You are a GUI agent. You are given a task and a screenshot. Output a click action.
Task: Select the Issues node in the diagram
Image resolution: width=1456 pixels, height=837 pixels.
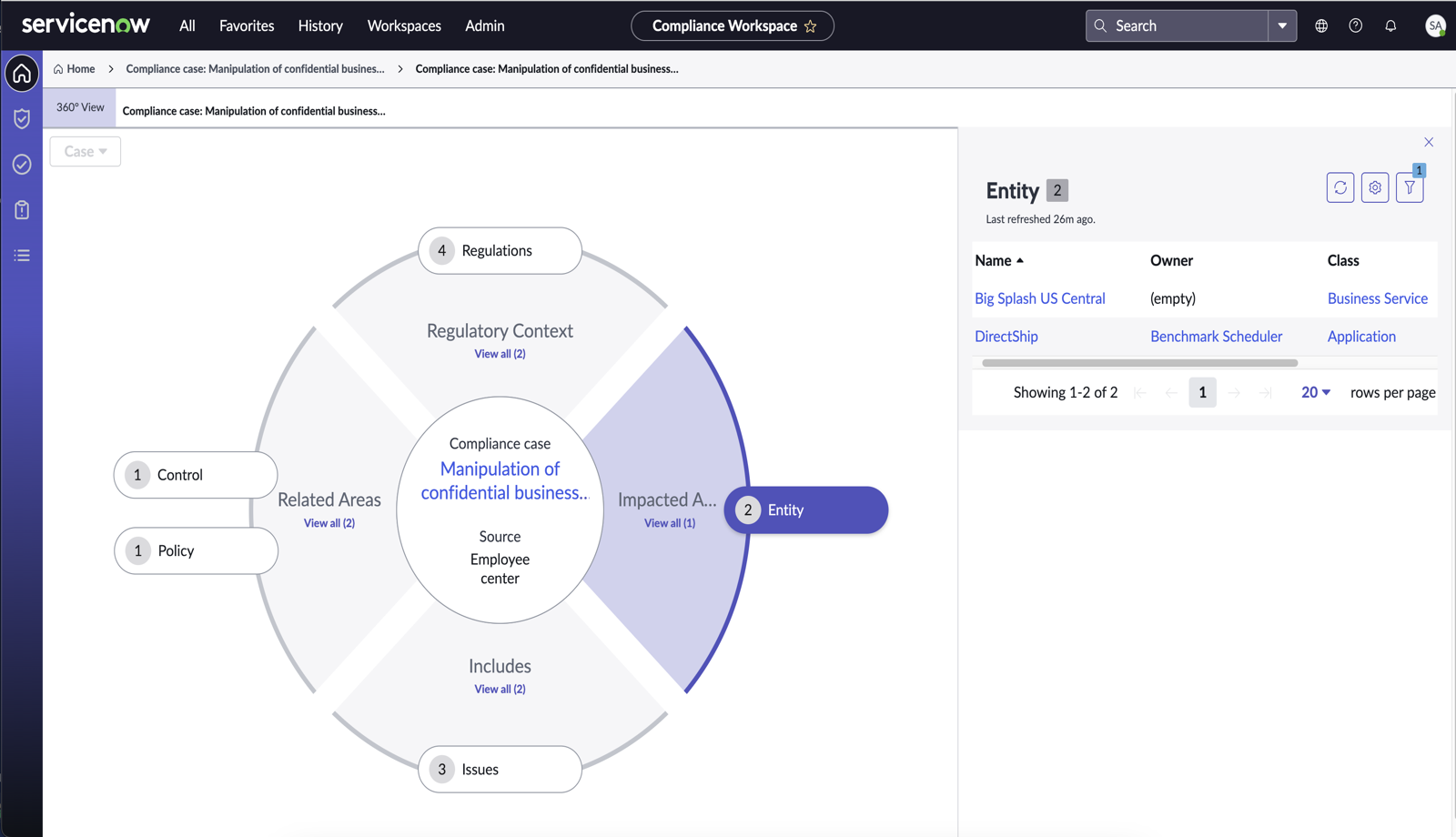500,769
